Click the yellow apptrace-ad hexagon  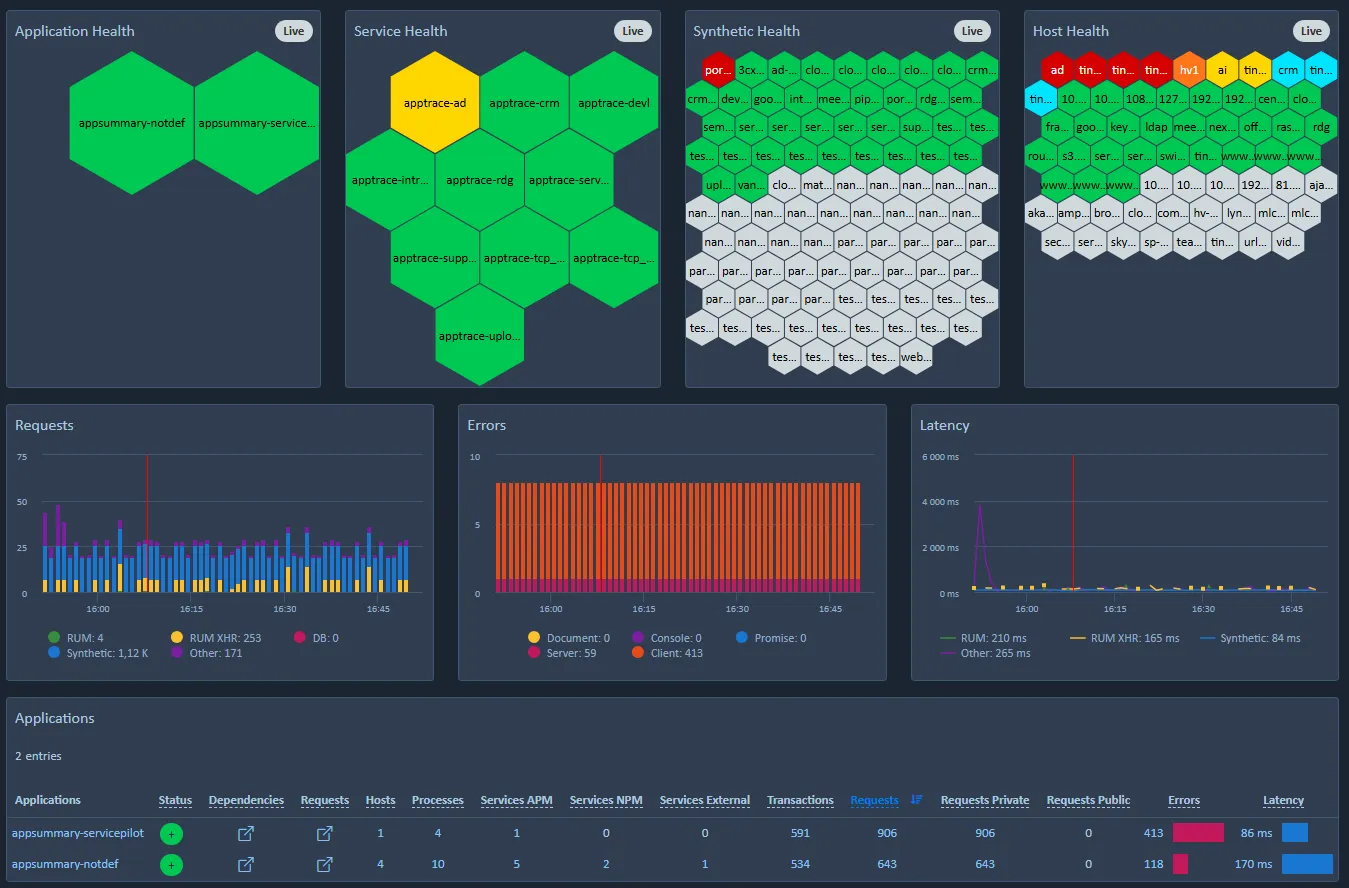click(435, 103)
